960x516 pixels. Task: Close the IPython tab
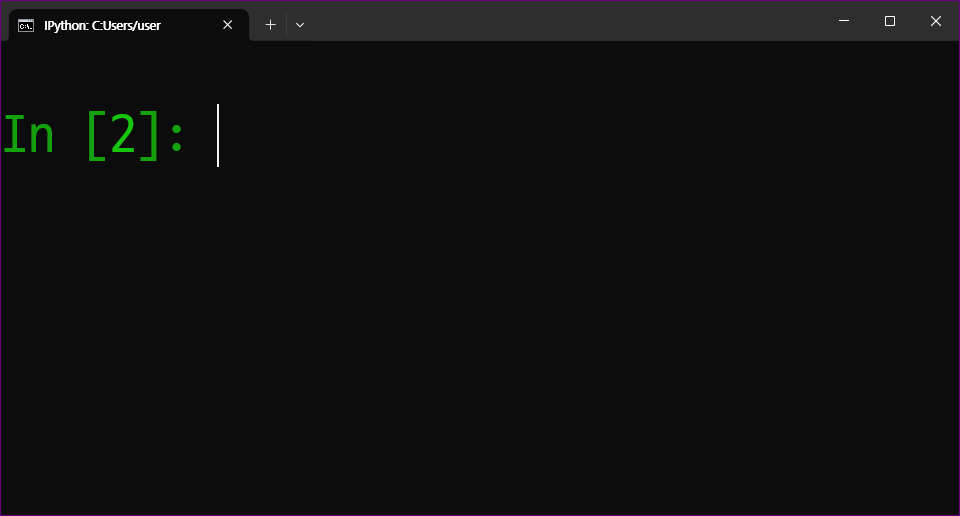click(227, 25)
